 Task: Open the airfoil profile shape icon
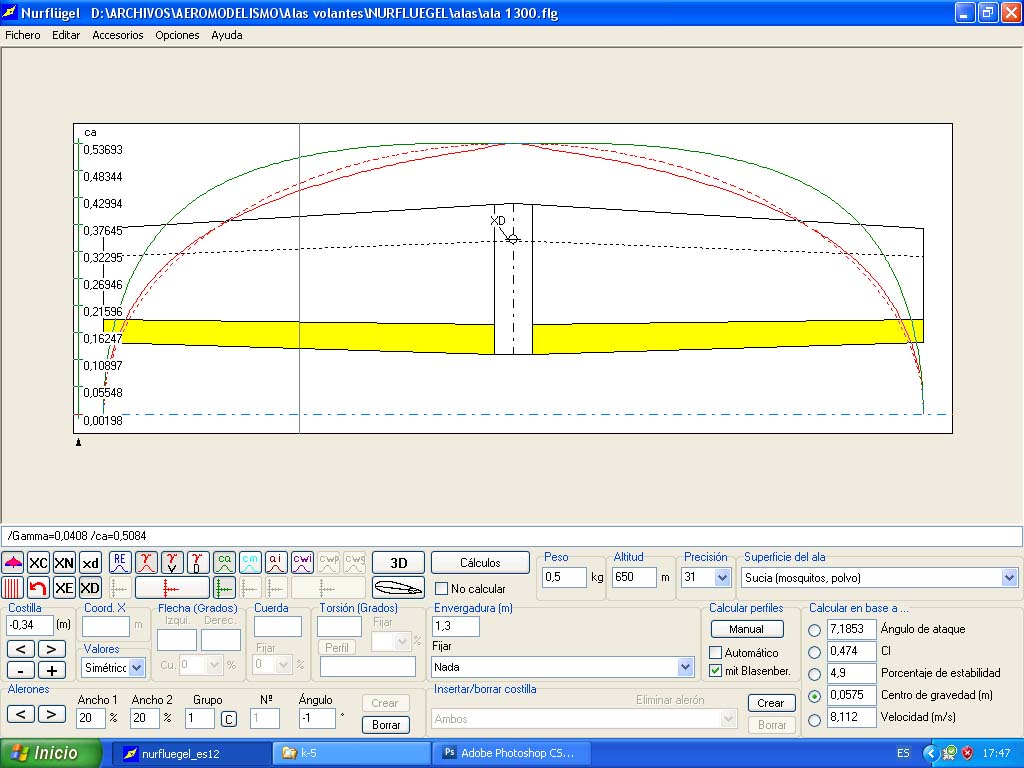tap(398, 588)
